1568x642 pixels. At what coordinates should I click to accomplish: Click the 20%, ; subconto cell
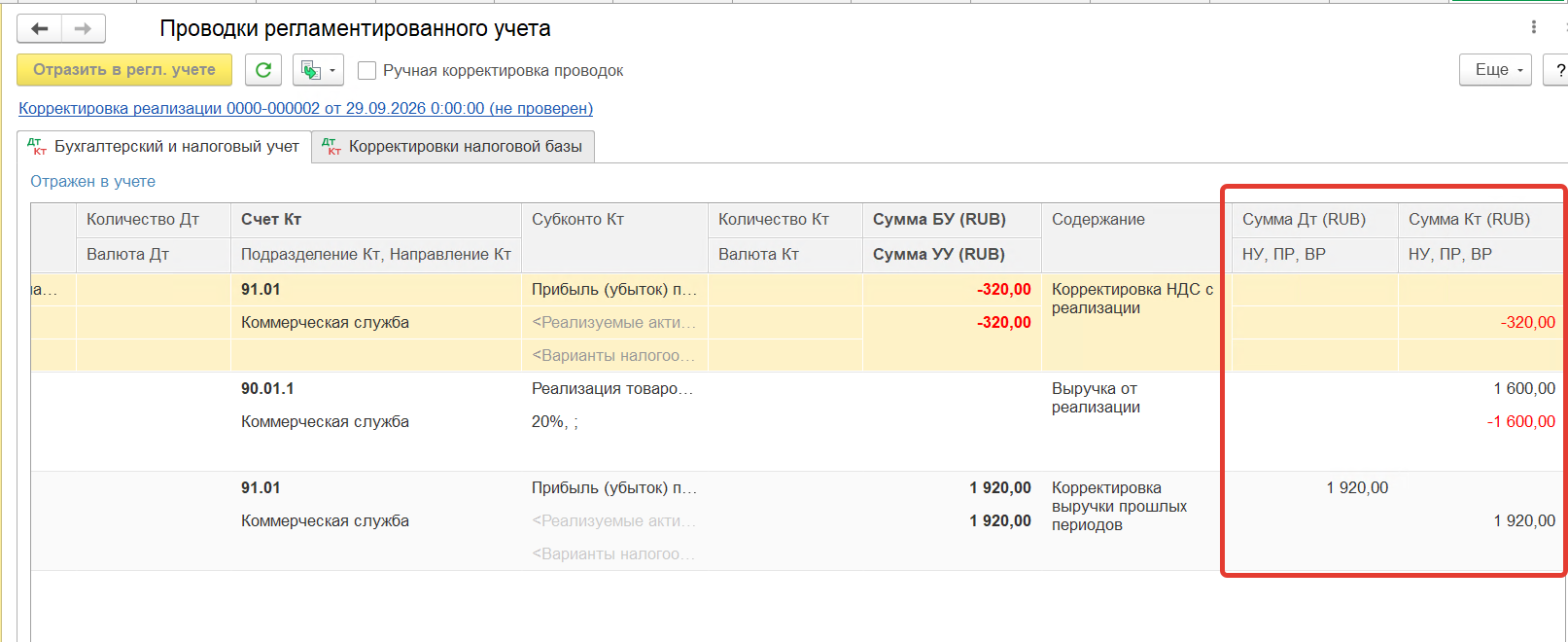[614, 422]
